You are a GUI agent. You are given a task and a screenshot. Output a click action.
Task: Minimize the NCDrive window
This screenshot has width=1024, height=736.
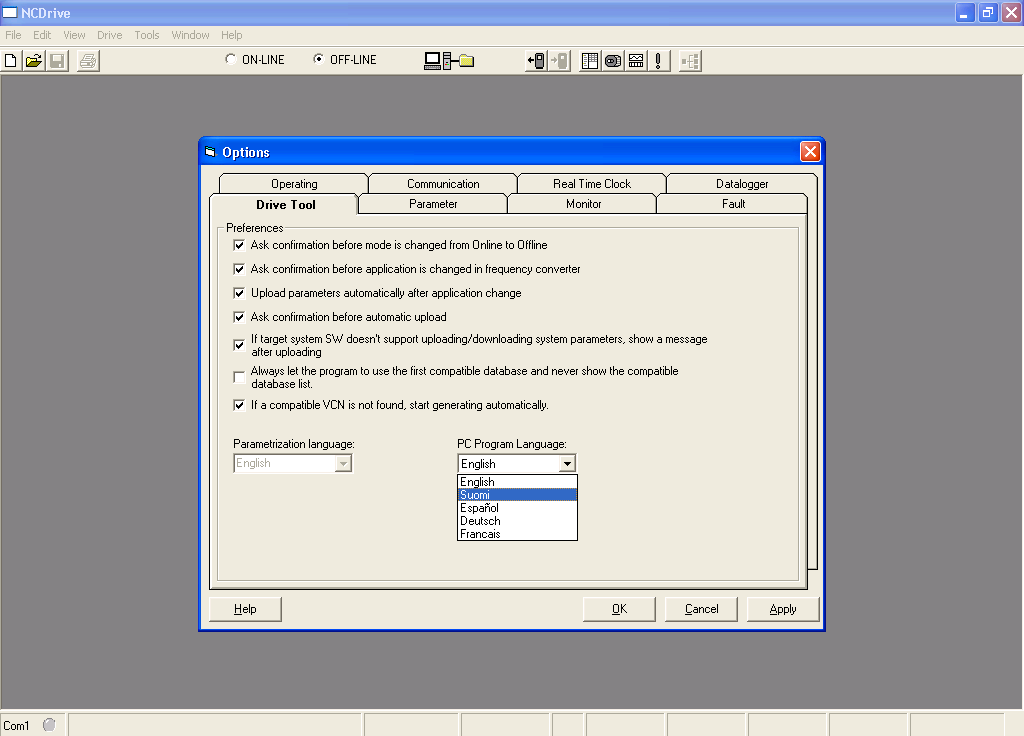pos(965,12)
